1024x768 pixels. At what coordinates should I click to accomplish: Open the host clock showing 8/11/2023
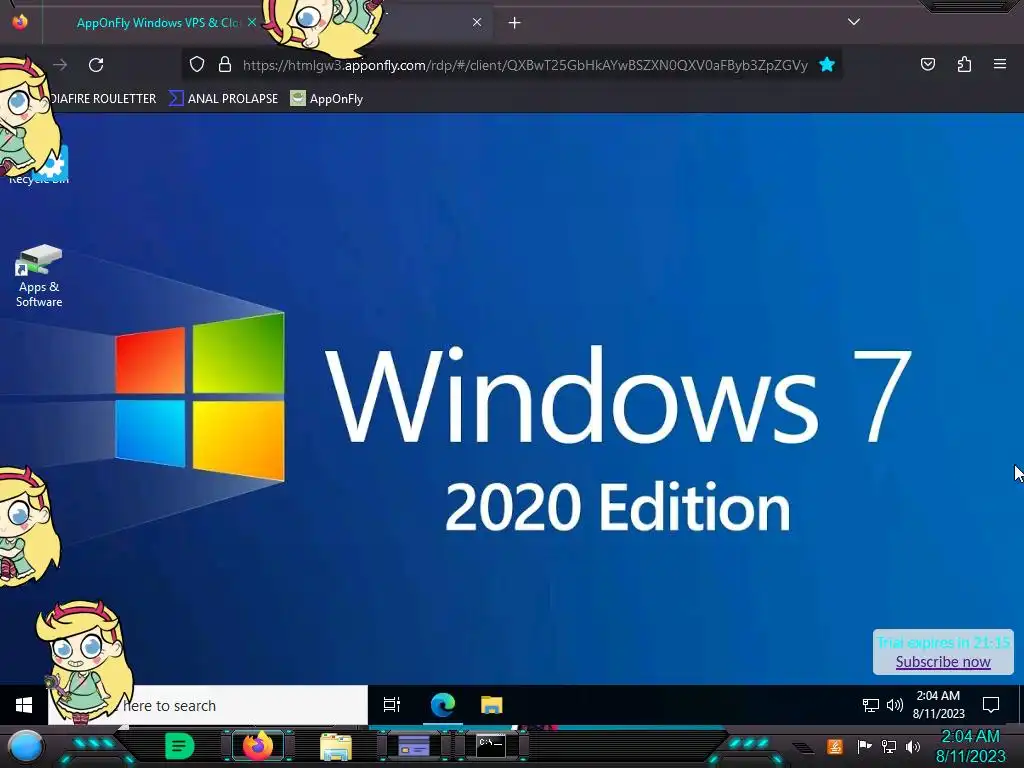(x=970, y=746)
